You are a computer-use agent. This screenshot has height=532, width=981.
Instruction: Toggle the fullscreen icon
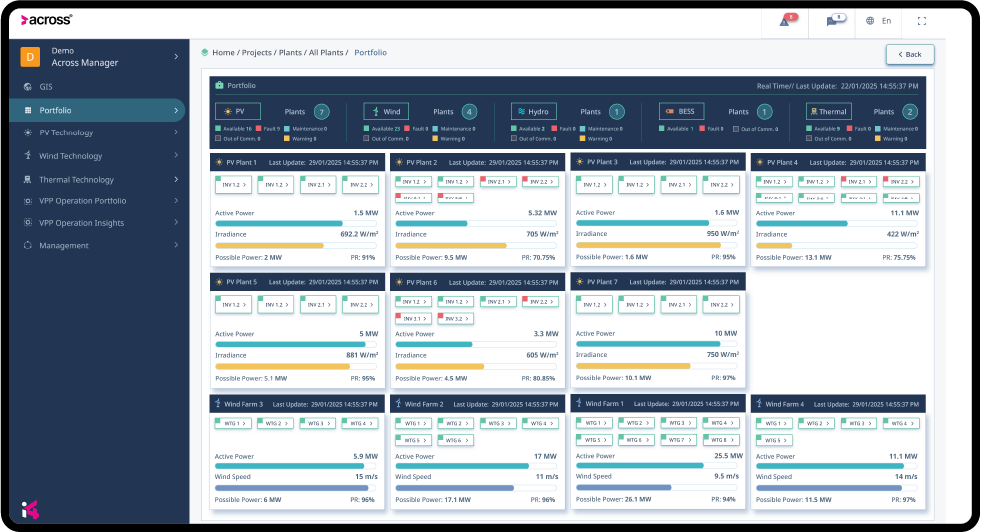(x=922, y=21)
